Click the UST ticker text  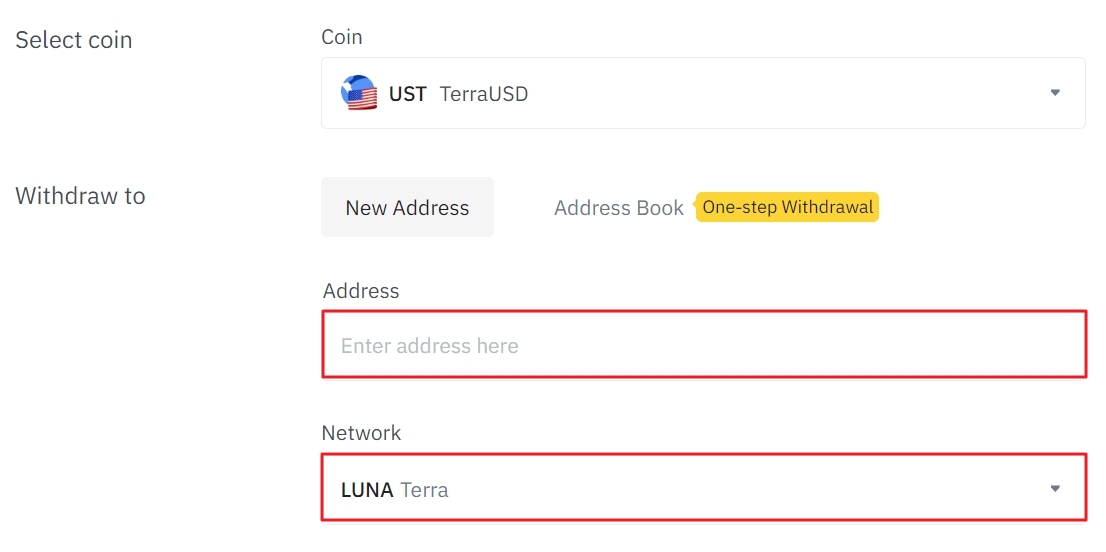coord(407,94)
